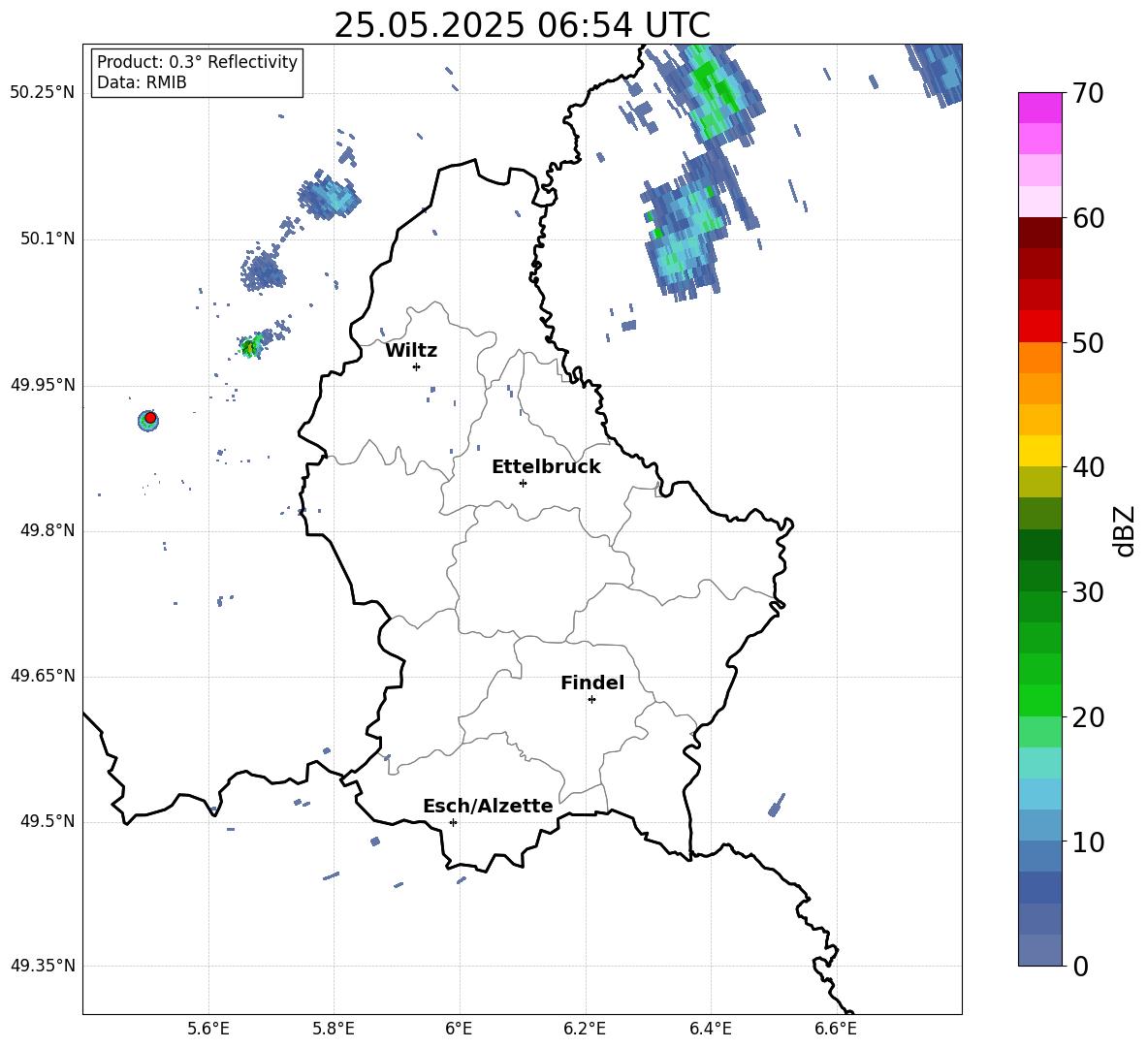Click the colorbar value 10
1148x1048 pixels.
(x=1088, y=842)
